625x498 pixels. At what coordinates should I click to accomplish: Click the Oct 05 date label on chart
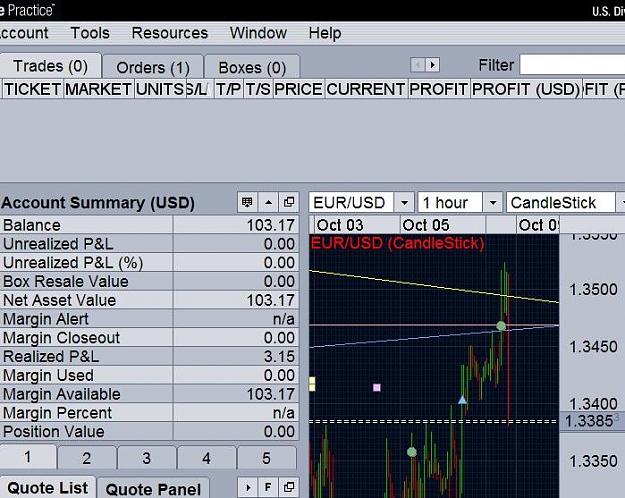426,225
